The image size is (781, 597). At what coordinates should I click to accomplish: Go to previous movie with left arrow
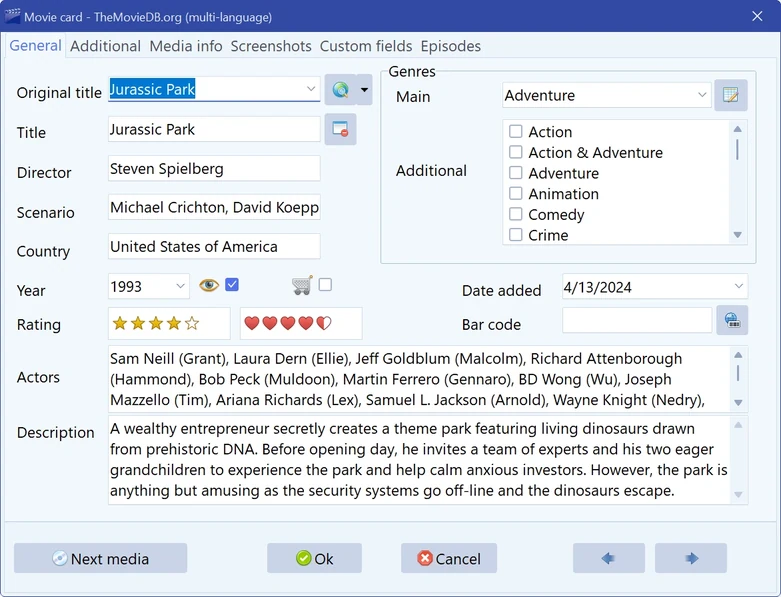(609, 558)
